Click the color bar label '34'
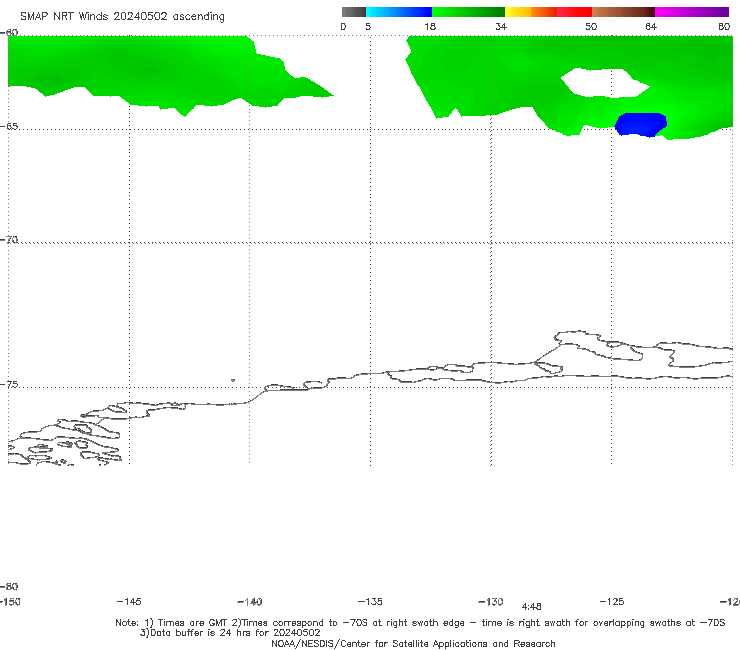Screen dimensions: 740x650 tap(501, 27)
